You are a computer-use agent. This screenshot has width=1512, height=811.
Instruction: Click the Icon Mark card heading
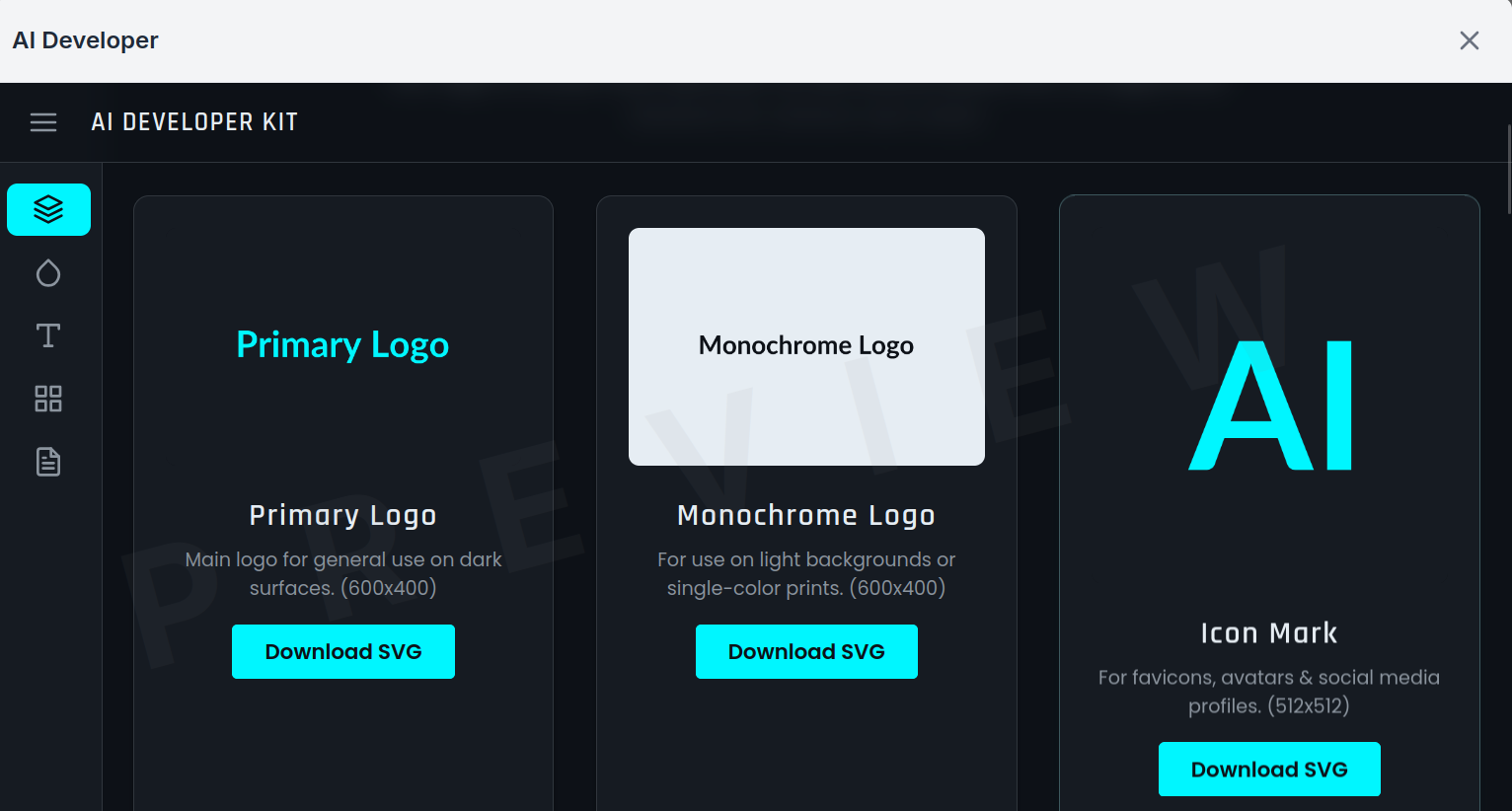[1268, 632]
